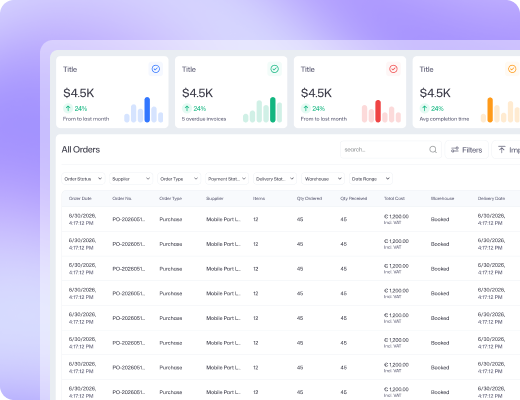Image resolution: width=520 pixels, height=400 pixels.
Task: Sort by the Delivery Date column header
Action: (x=491, y=198)
